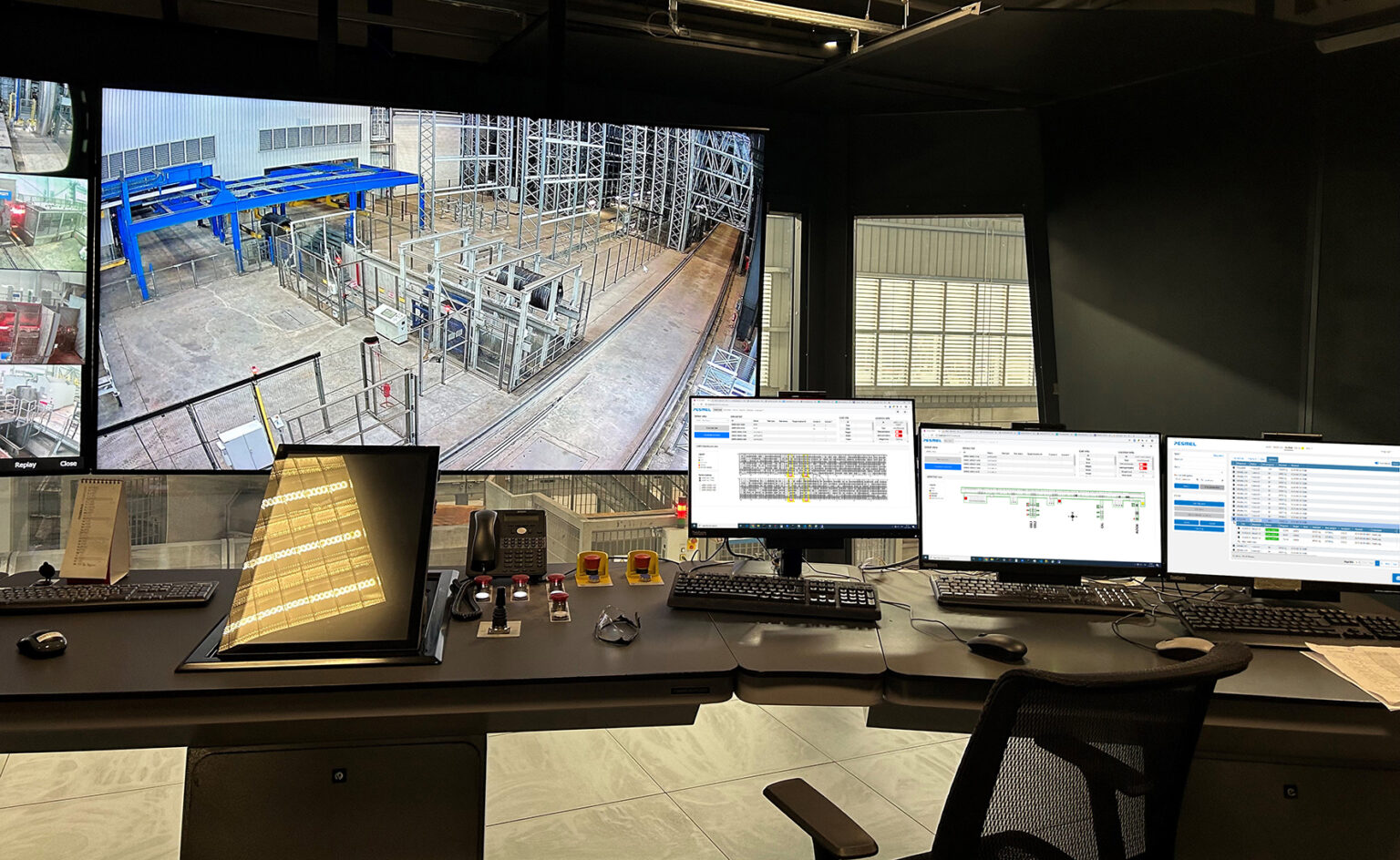Open the page size dropdown in the table pagination

click(1358, 561)
